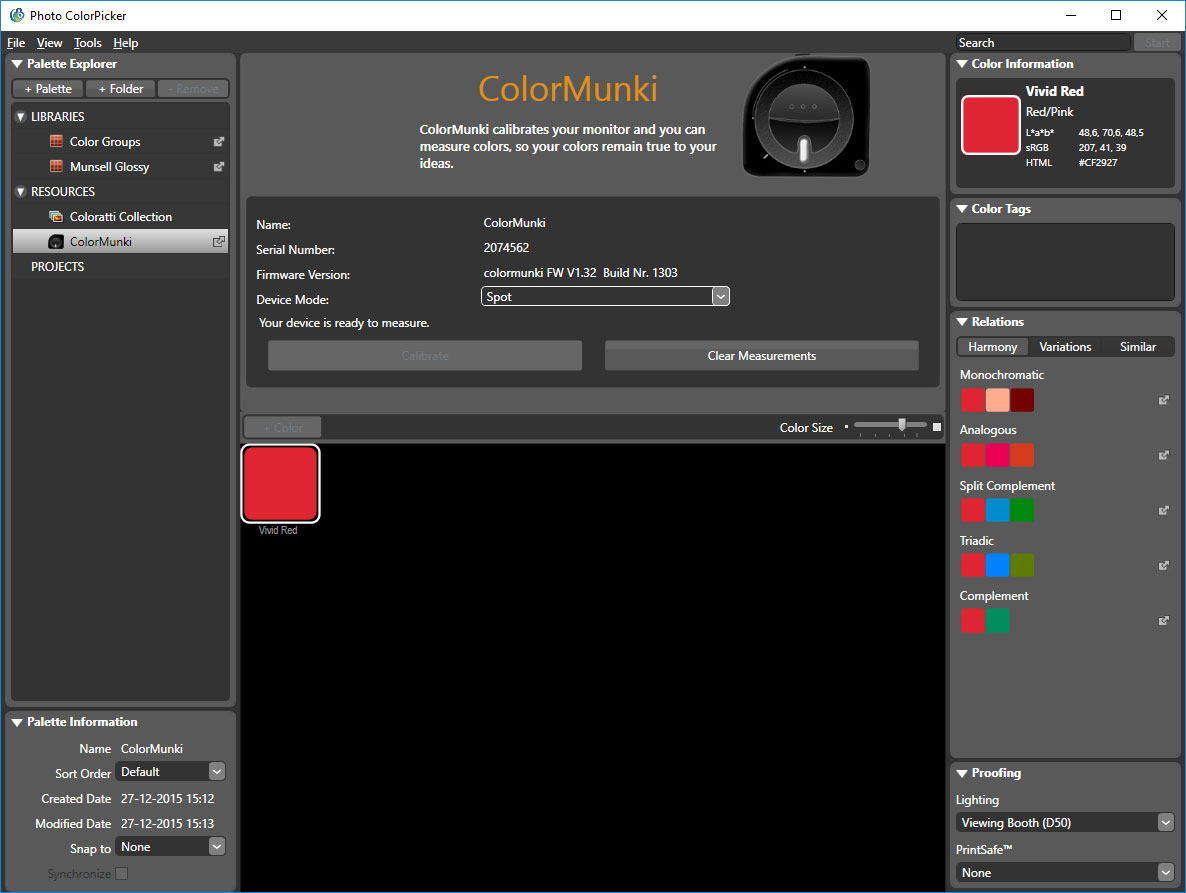Collapse the Color Information panel

[962, 64]
